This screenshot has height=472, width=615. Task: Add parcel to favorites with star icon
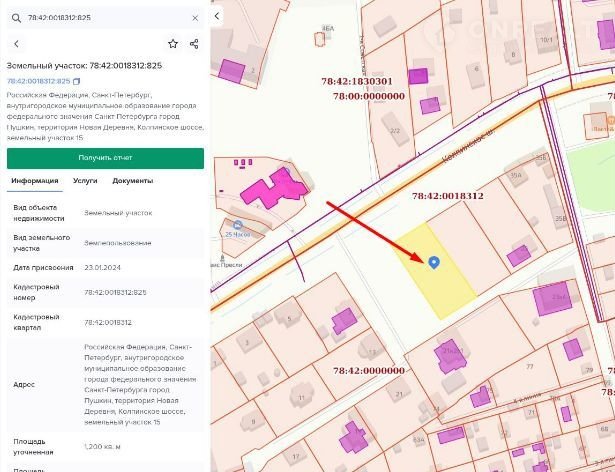173,44
